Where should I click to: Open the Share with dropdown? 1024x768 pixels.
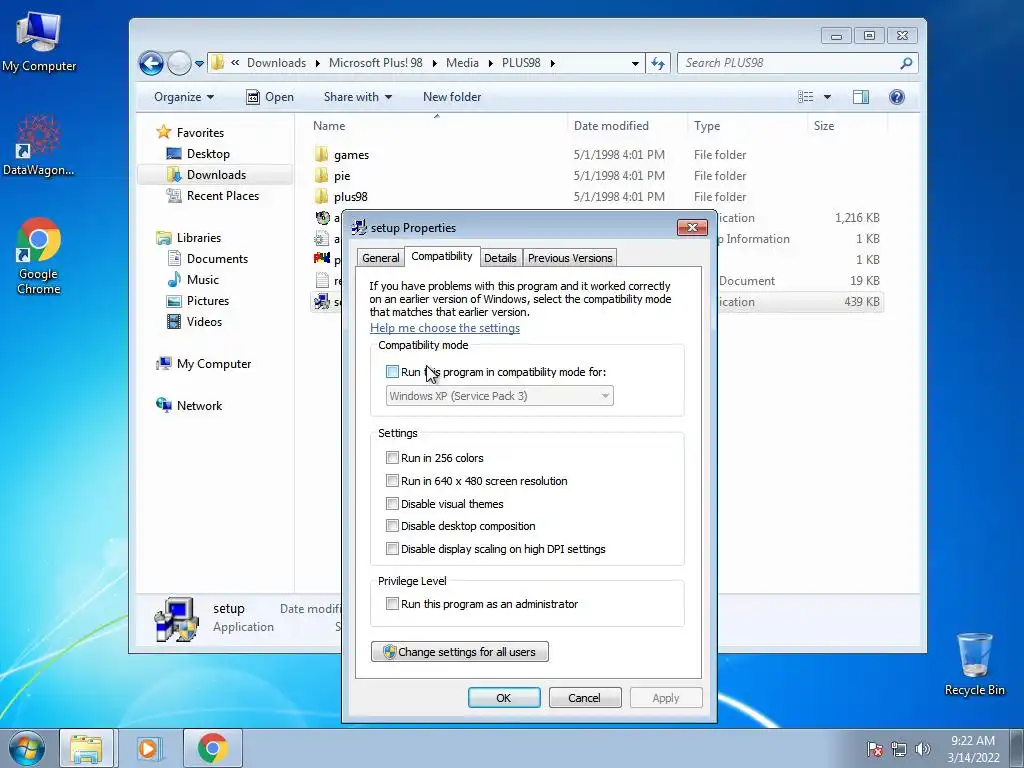click(357, 97)
